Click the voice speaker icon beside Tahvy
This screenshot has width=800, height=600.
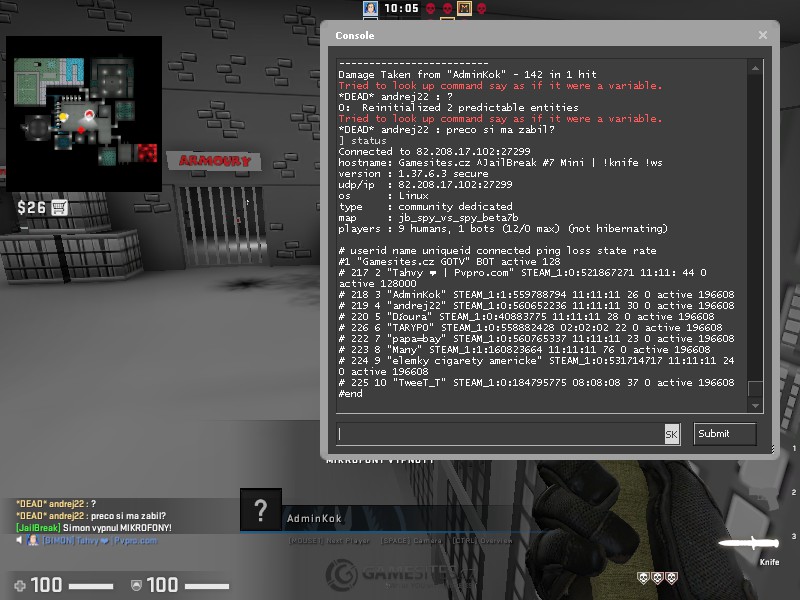click(19, 540)
